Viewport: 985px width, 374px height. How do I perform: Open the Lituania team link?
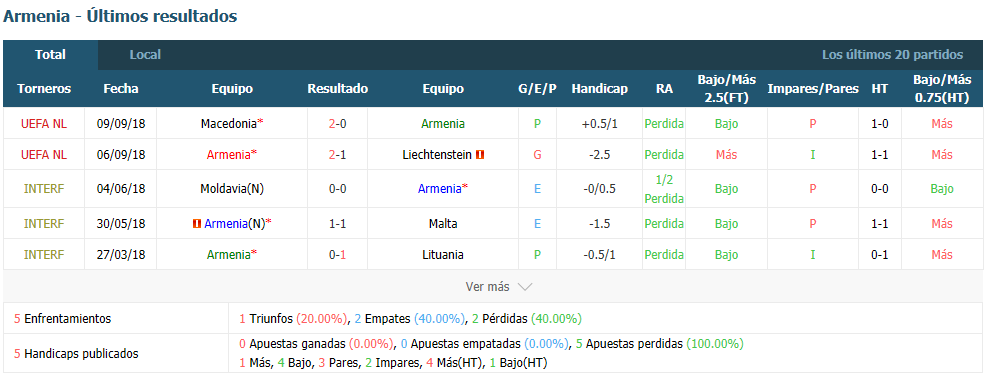click(443, 255)
